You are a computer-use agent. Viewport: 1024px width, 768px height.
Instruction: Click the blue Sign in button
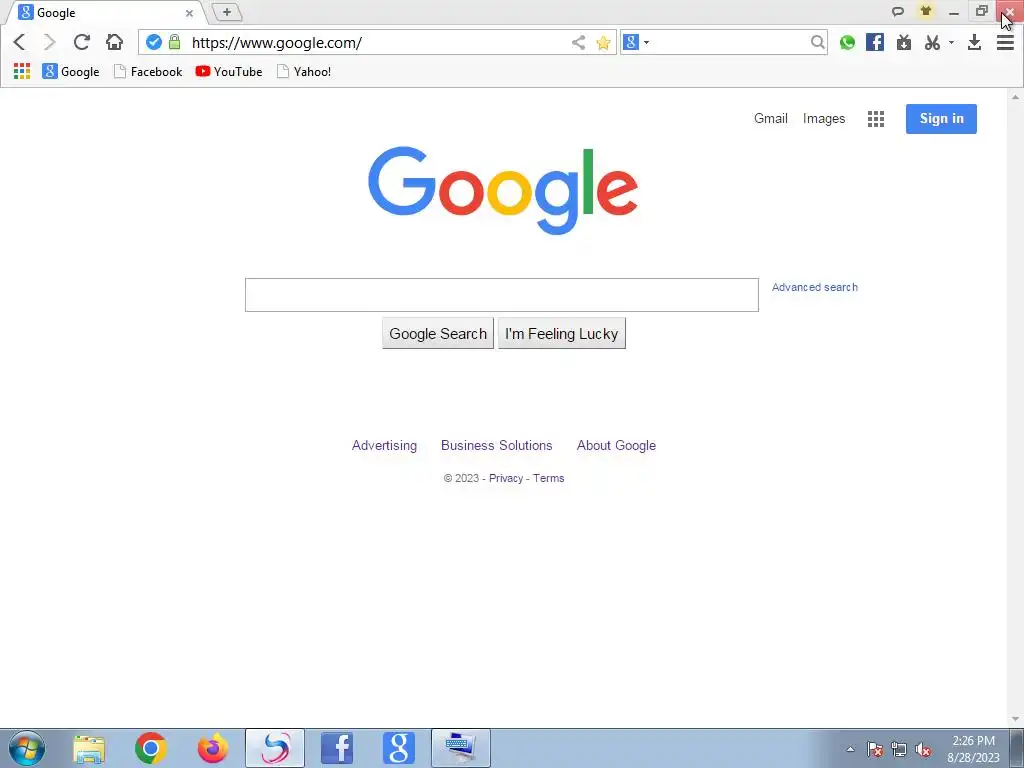(x=941, y=119)
